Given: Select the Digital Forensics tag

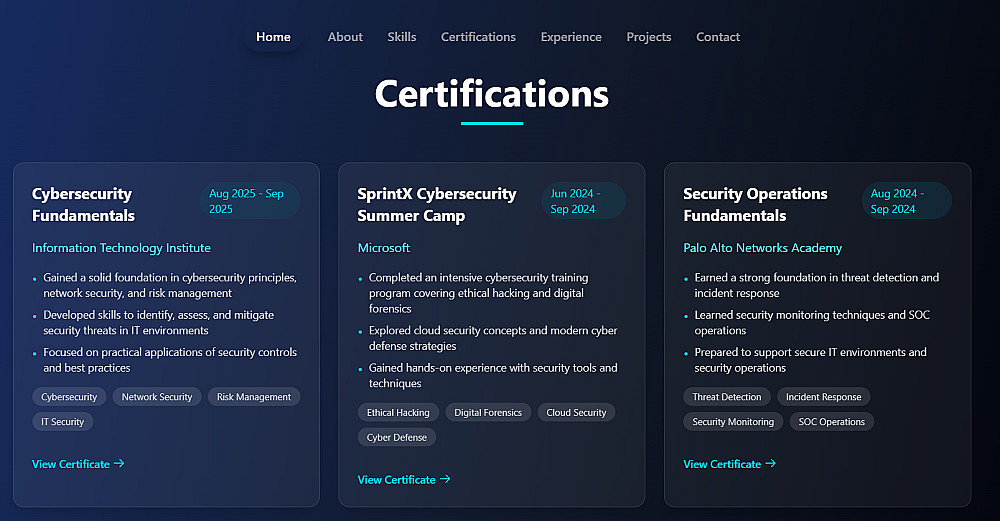Looking at the screenshot, I should (488, 413).
